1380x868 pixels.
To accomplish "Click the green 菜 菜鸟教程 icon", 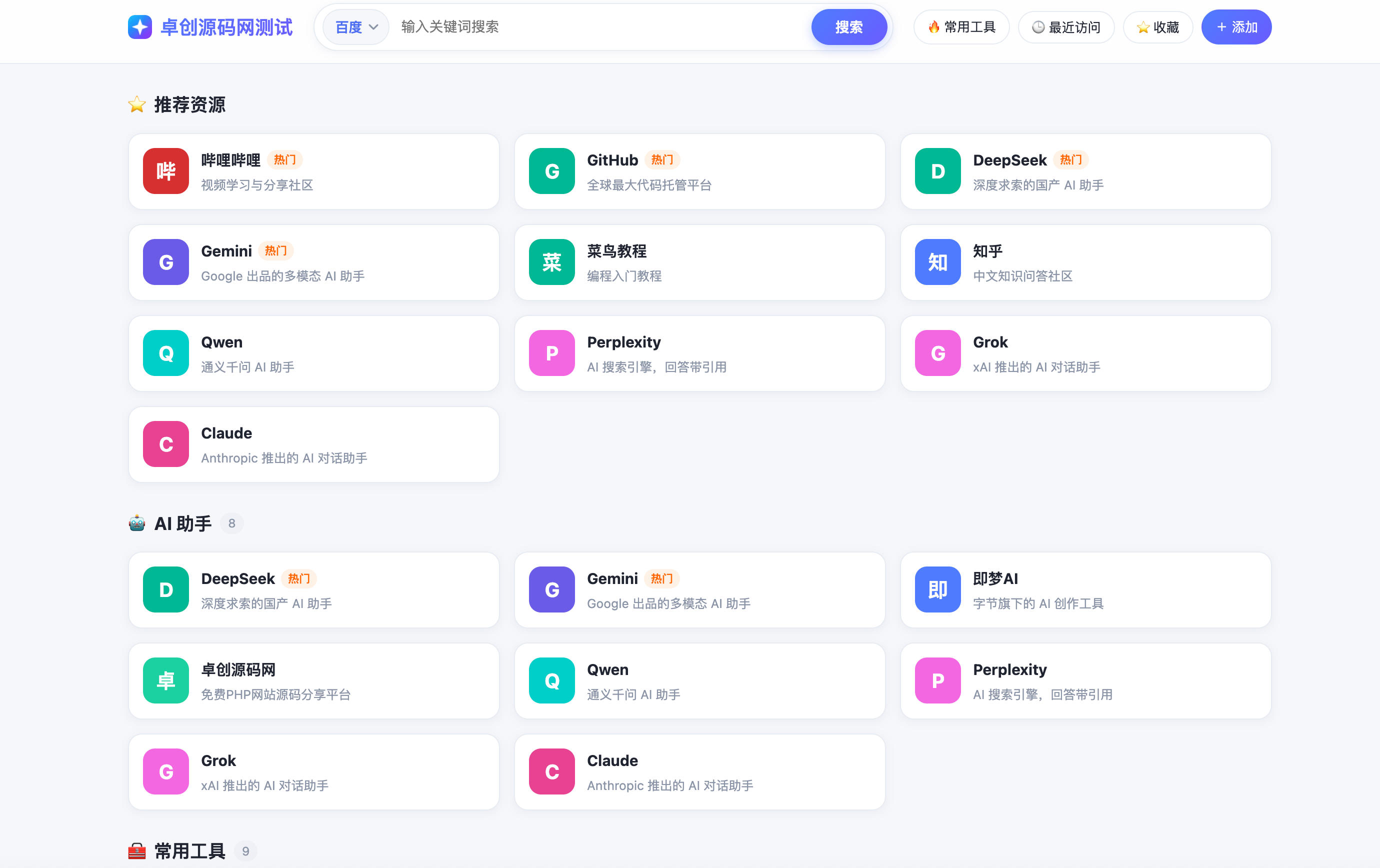I will [x=552, y=262].
